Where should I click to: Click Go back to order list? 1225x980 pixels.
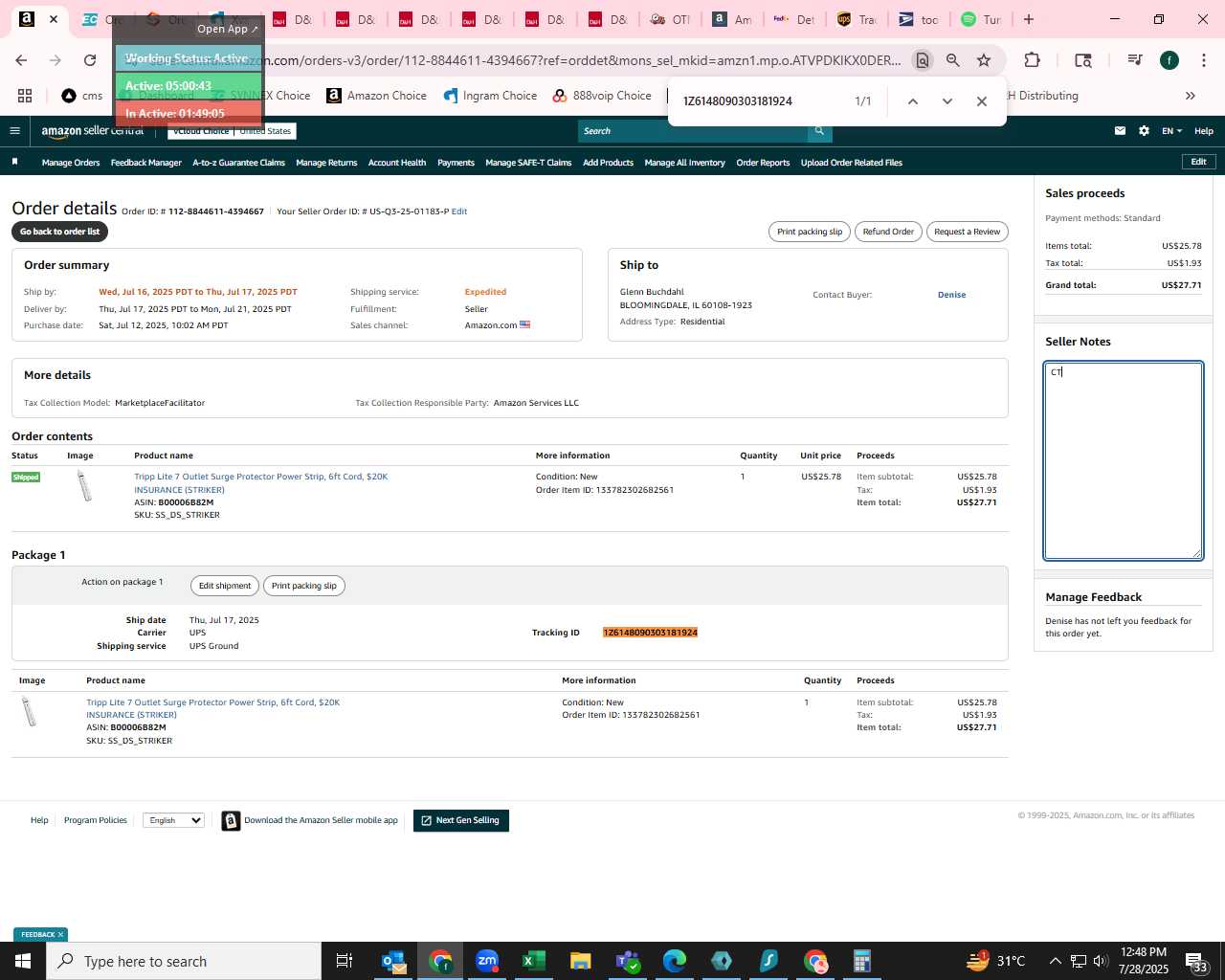59,232
